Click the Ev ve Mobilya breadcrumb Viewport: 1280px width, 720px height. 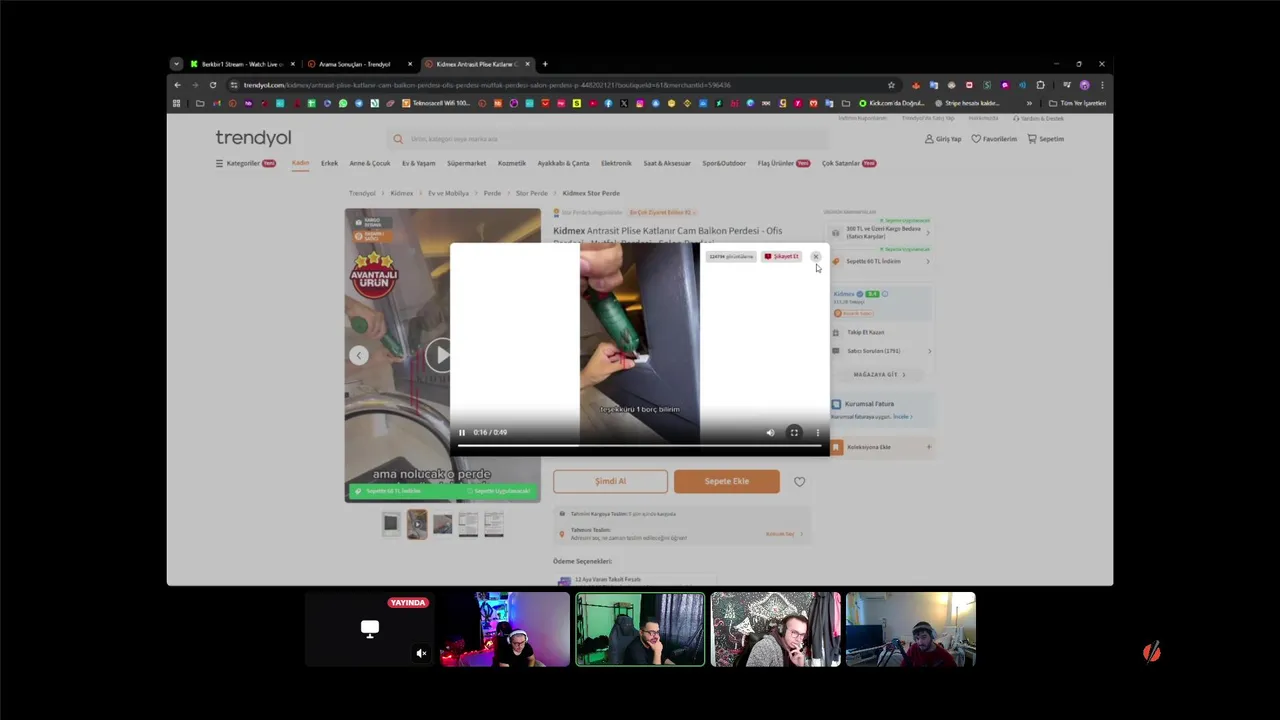click(x=448, y=193)
